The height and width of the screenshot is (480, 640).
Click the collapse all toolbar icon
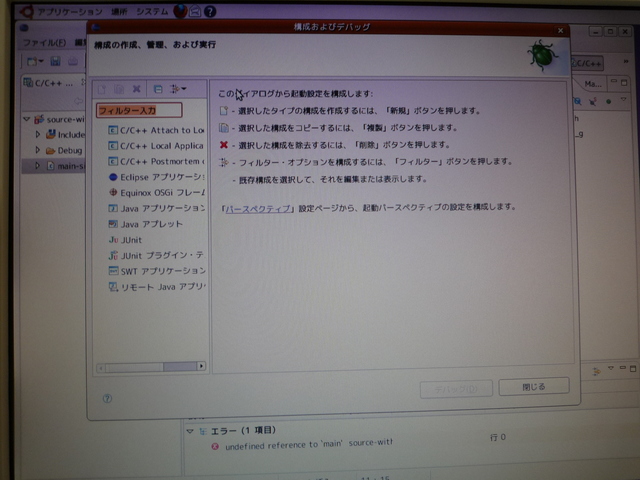pos(158,89)
